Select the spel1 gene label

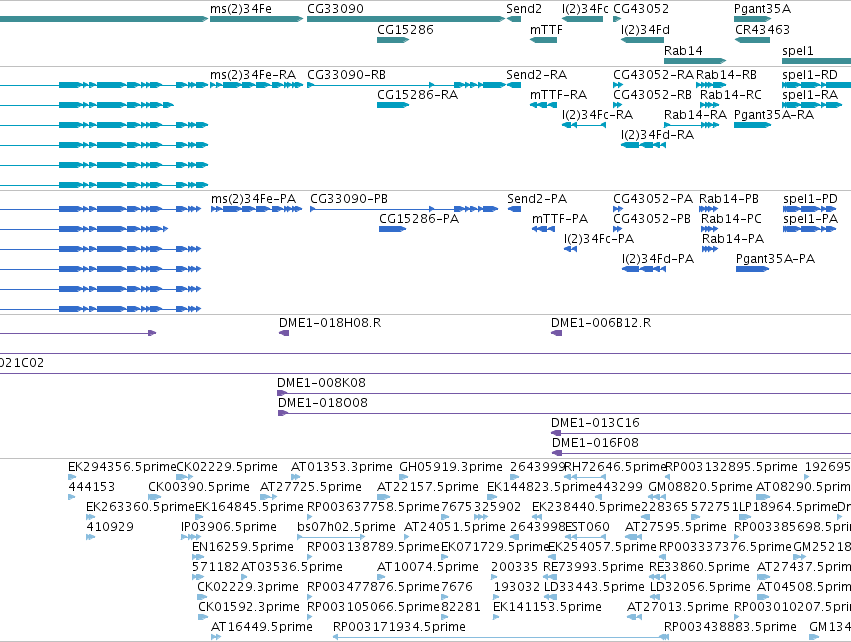point(798,50)
